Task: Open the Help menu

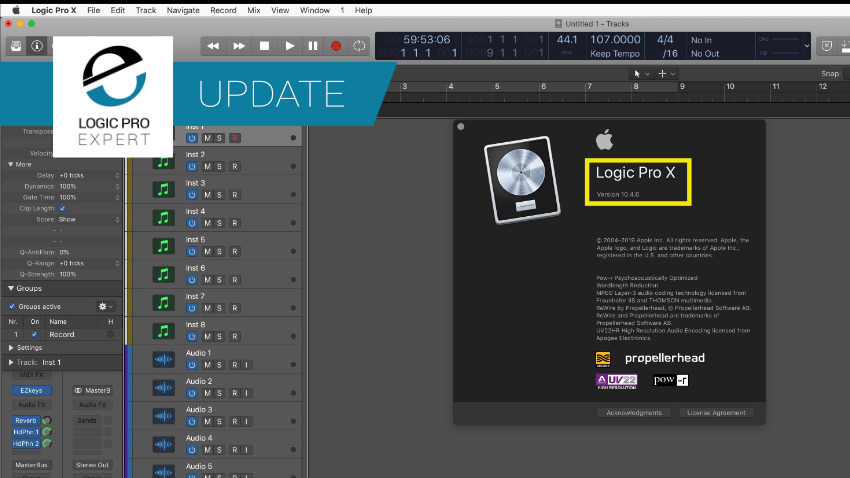Action: (x=363, y=10)
